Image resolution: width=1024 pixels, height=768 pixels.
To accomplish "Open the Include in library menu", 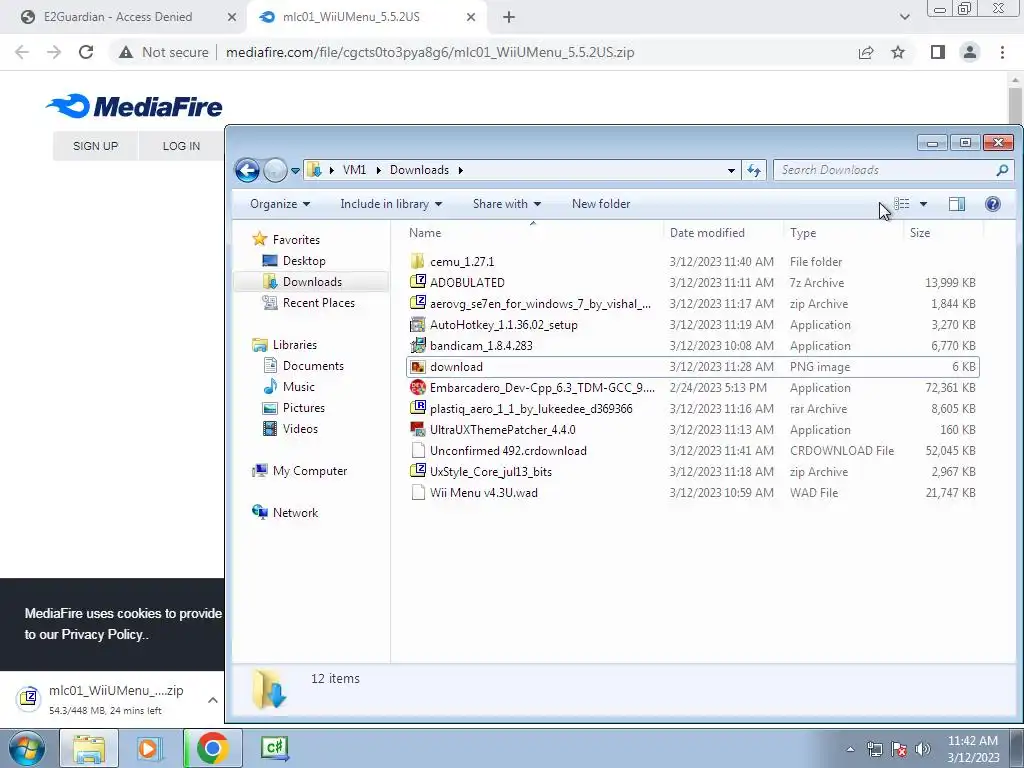I will 391,204.
